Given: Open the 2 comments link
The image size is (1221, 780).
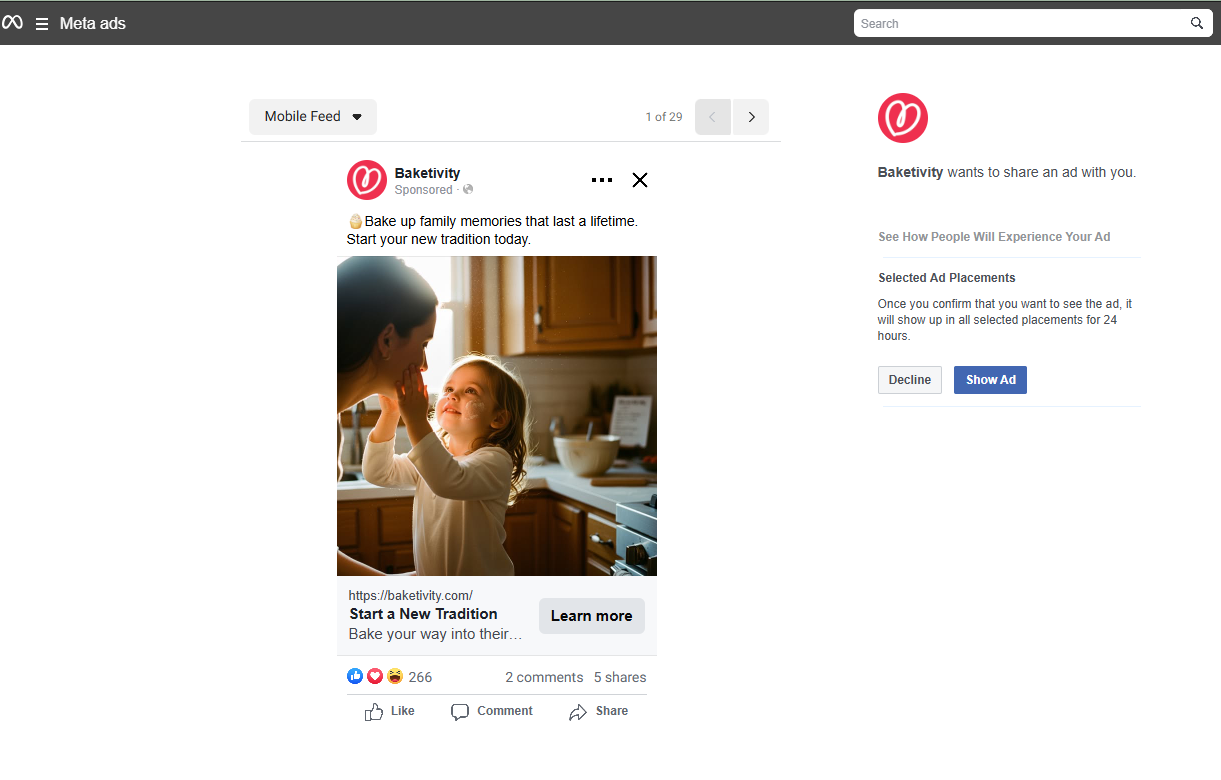Looking at the screenshot, I should point(544,677).
